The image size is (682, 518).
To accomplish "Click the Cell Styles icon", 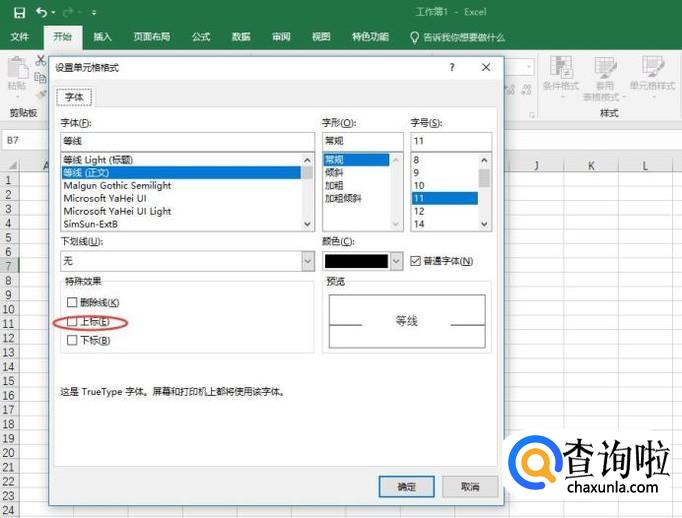I will coord(652,67).
